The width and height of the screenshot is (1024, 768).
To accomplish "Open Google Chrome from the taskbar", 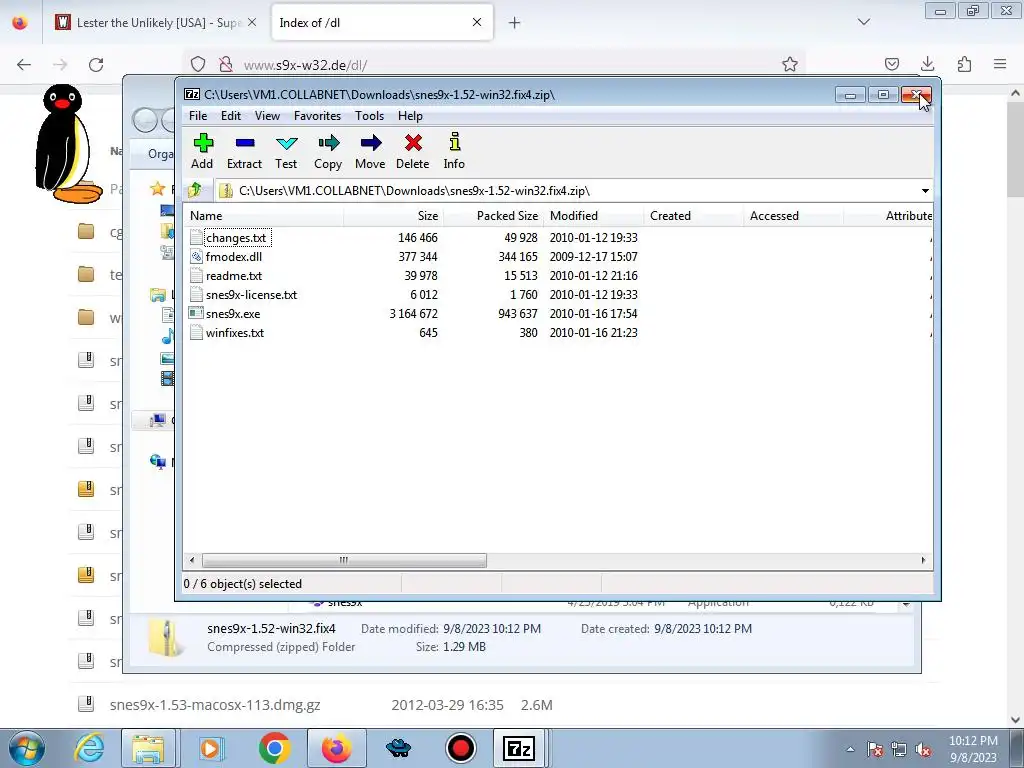I will coord(274,748).
